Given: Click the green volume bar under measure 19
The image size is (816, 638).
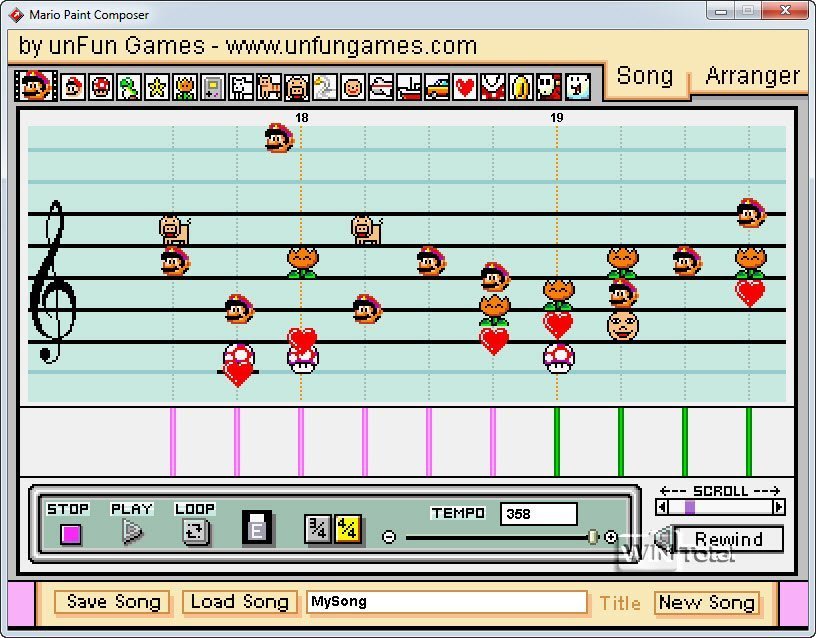Looking at the screenshot, I should (557, 442).
